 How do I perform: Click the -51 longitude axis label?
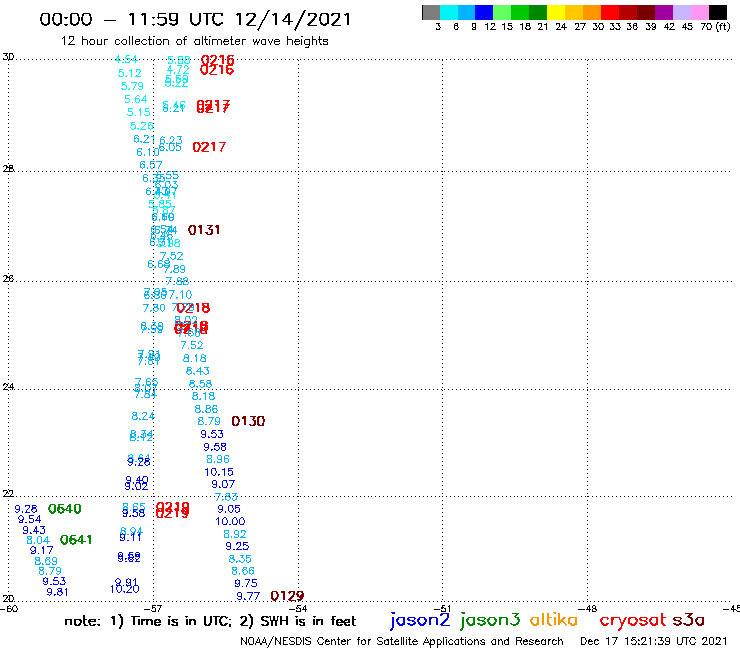443,608
